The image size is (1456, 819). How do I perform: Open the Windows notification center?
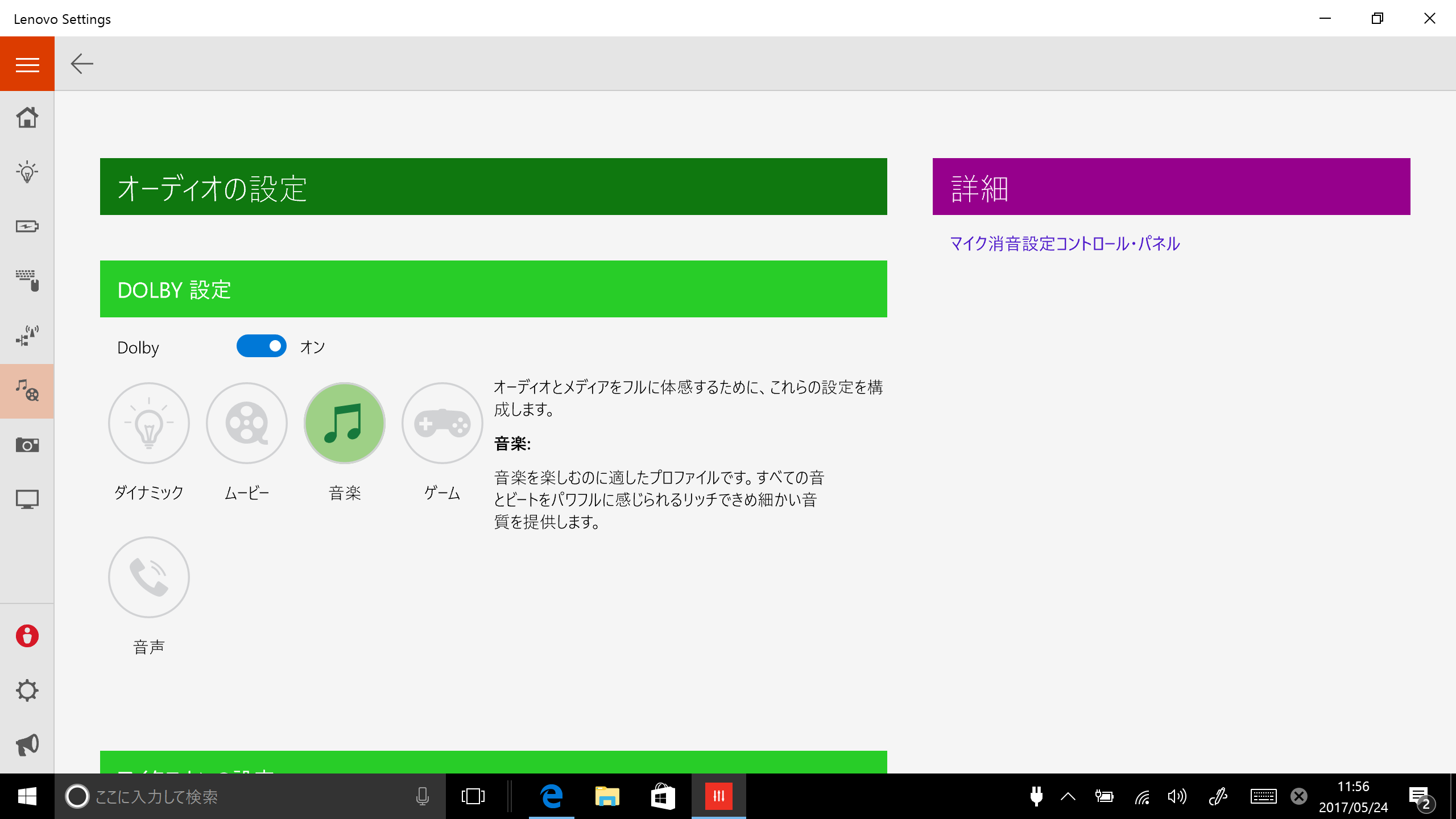[1418, 797]
